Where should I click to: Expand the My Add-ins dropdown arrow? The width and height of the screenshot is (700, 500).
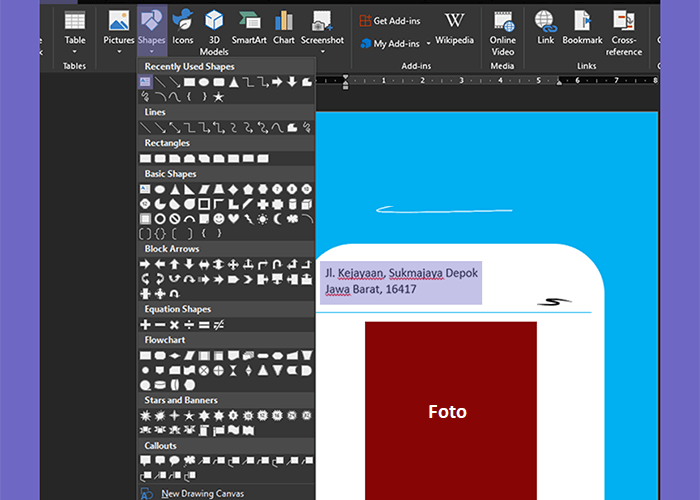(x=429, y=44)
